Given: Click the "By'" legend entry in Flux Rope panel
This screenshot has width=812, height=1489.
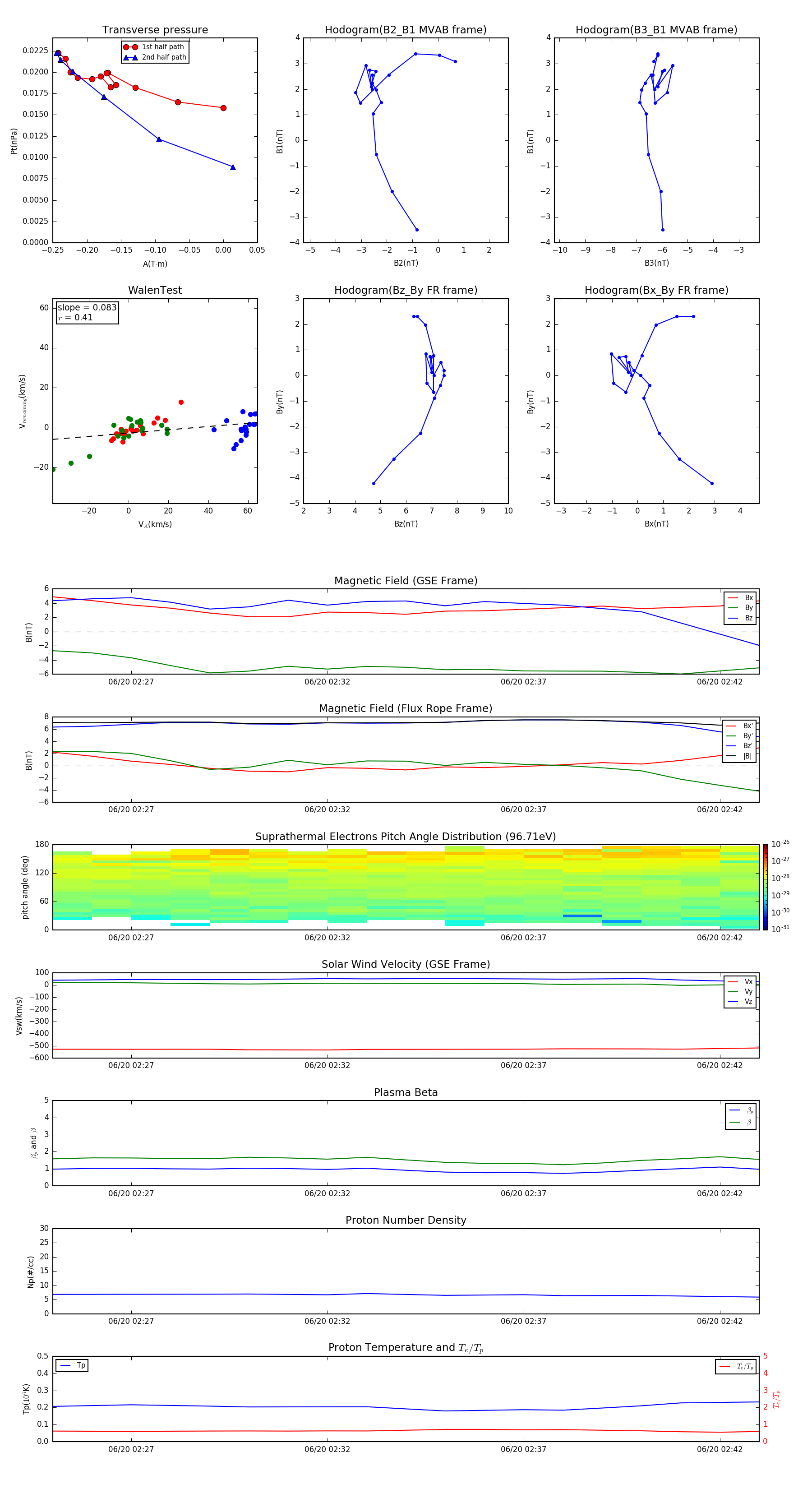Looking at the screenshot, I should coord(740,736).
